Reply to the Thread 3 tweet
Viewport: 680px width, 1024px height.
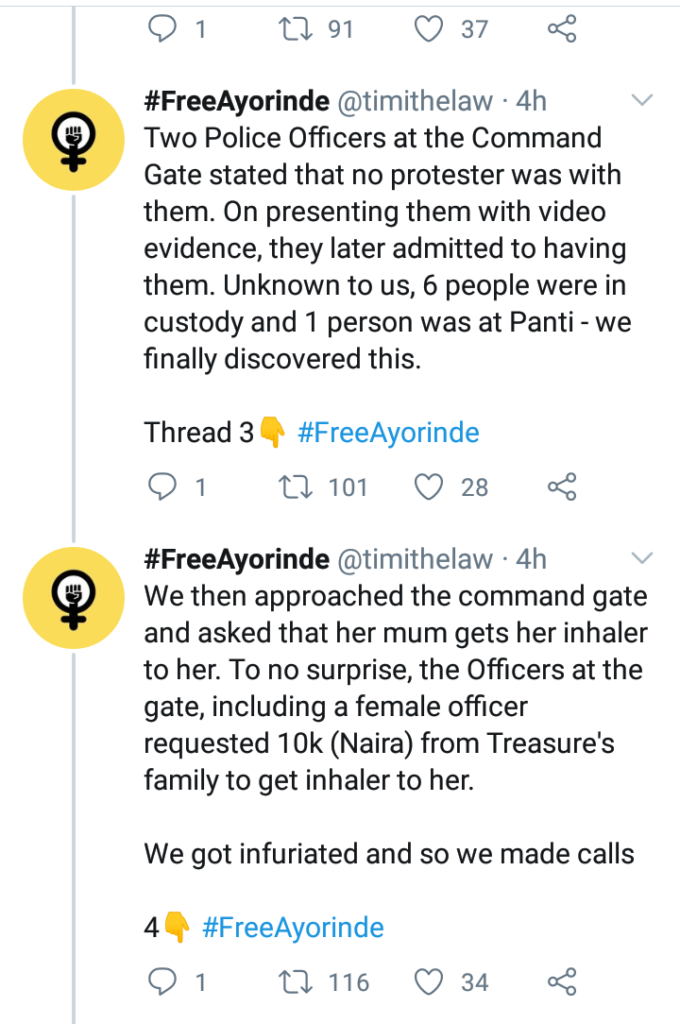click(x=162, y=487)
